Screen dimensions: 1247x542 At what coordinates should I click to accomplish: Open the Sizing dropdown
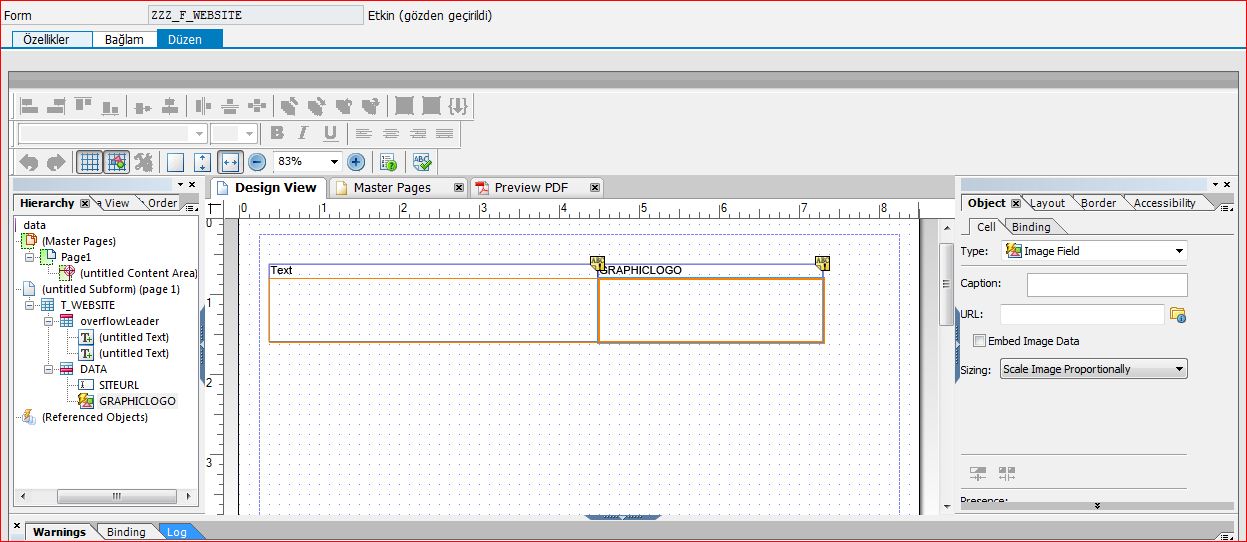coord(1093,369)
